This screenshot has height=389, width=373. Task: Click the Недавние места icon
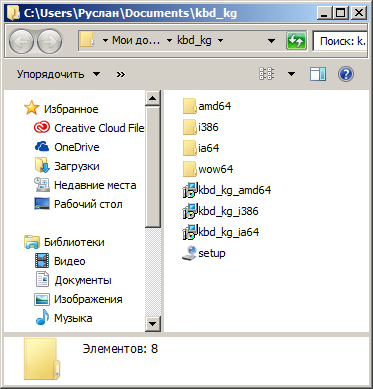click(42, 185)
